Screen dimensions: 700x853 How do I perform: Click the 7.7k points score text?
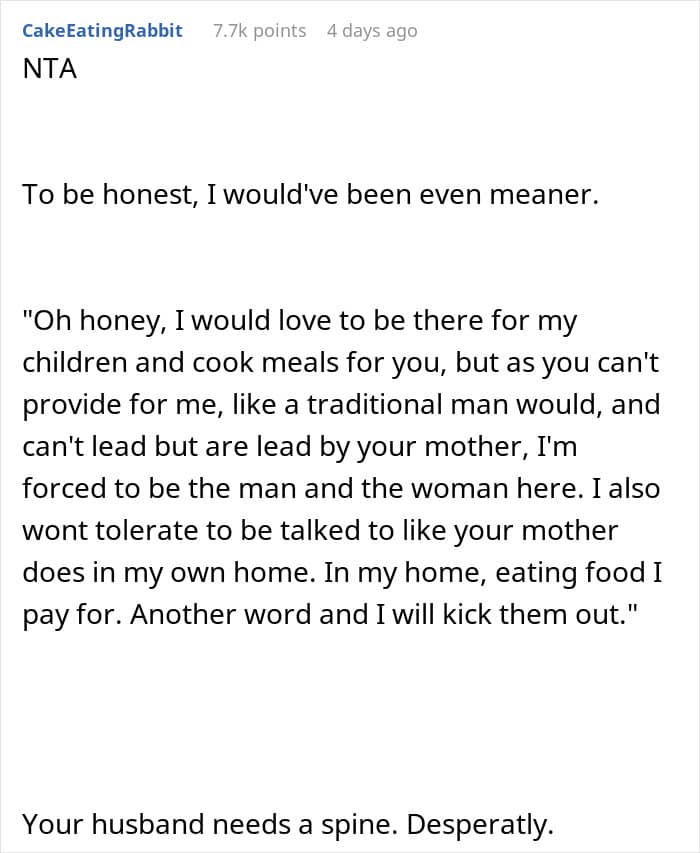pyautogui.click(x=259, y=30)
